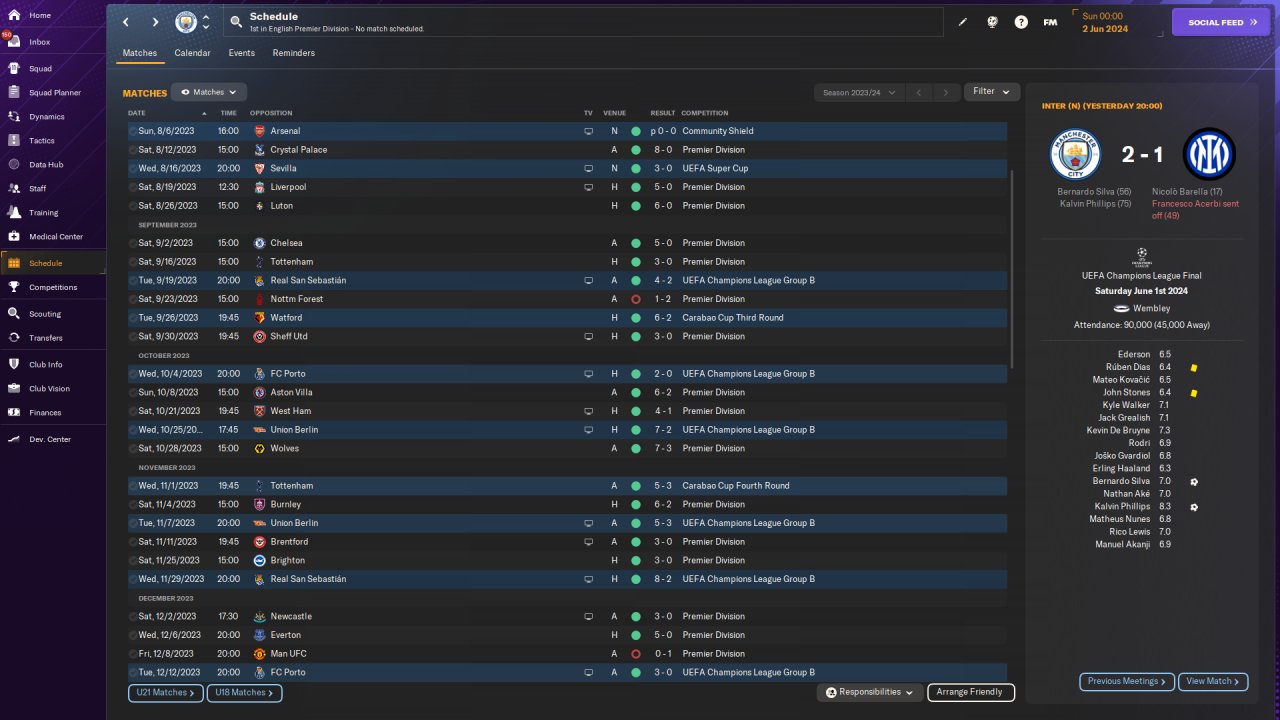Go to previous season arrow

point(918,92)
